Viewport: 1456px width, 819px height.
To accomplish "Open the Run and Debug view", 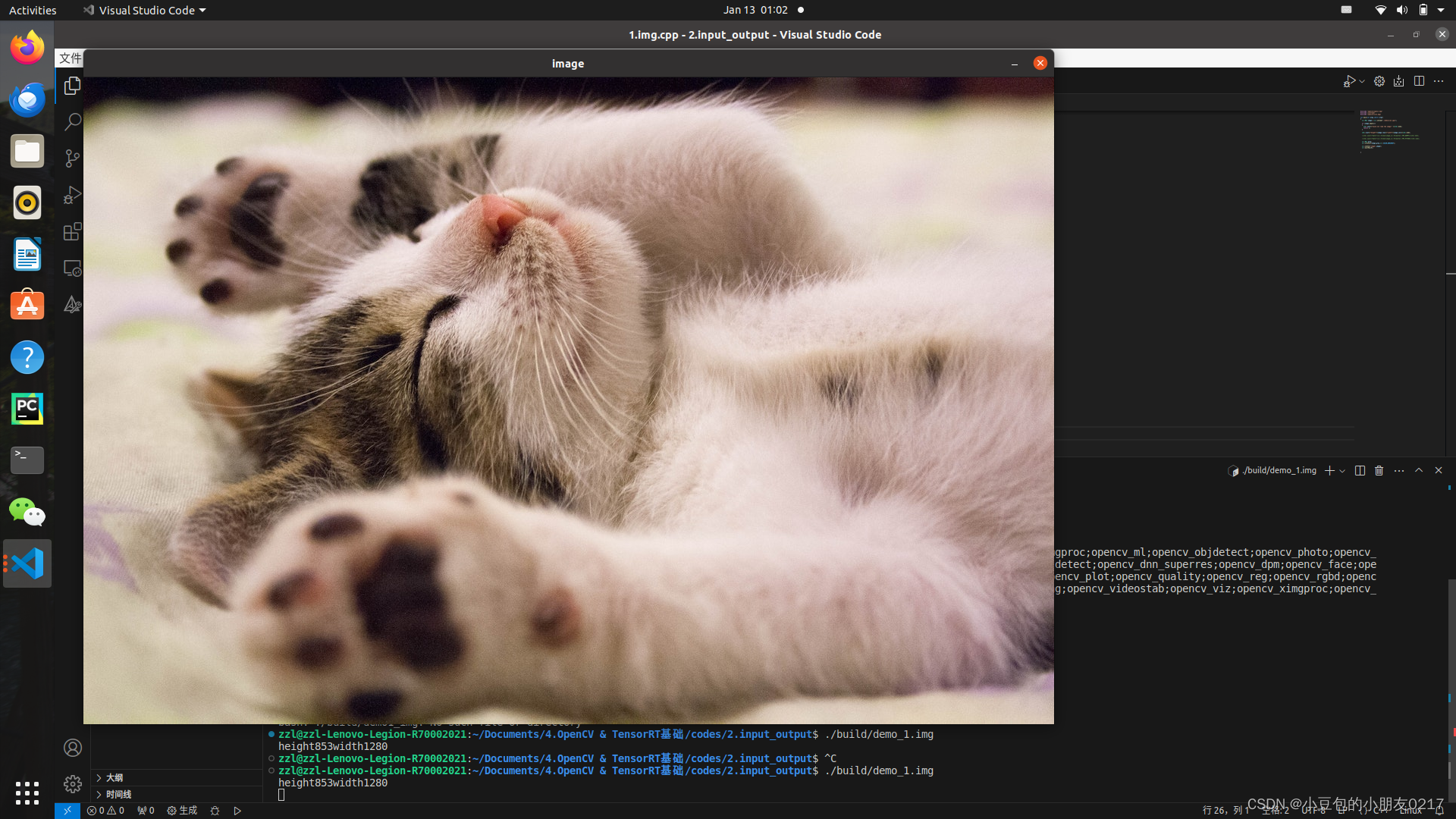I will [72, 195].
